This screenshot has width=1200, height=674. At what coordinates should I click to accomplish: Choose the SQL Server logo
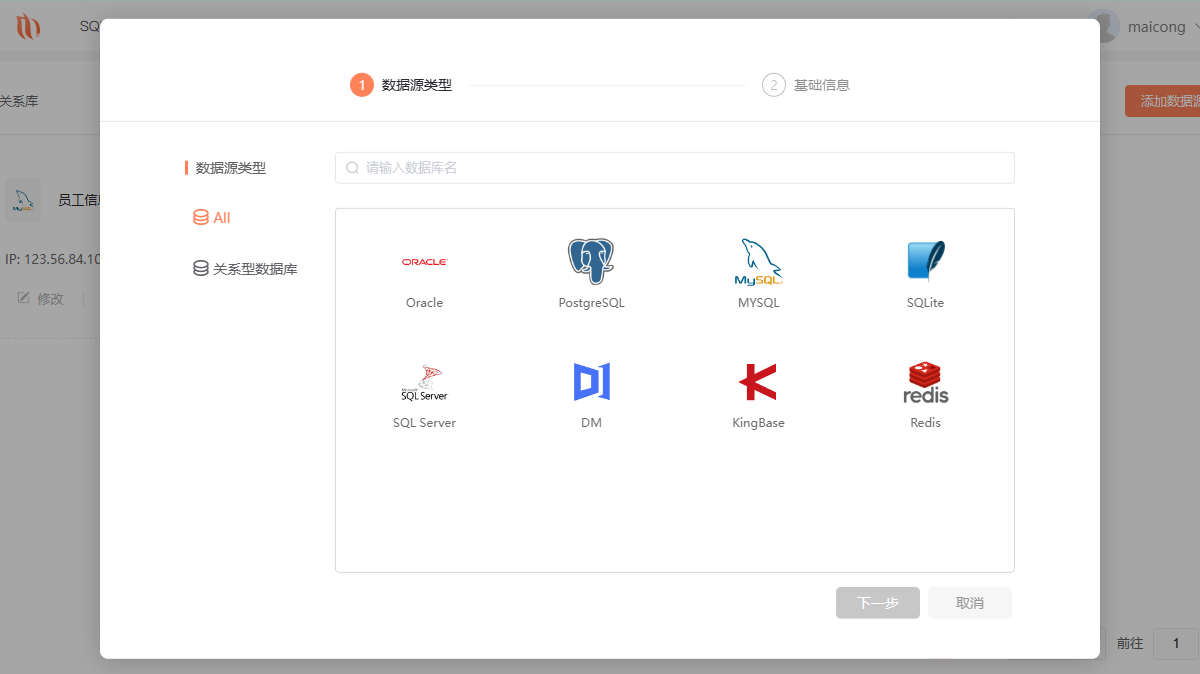pyautogui.click(x=424, y=382)
